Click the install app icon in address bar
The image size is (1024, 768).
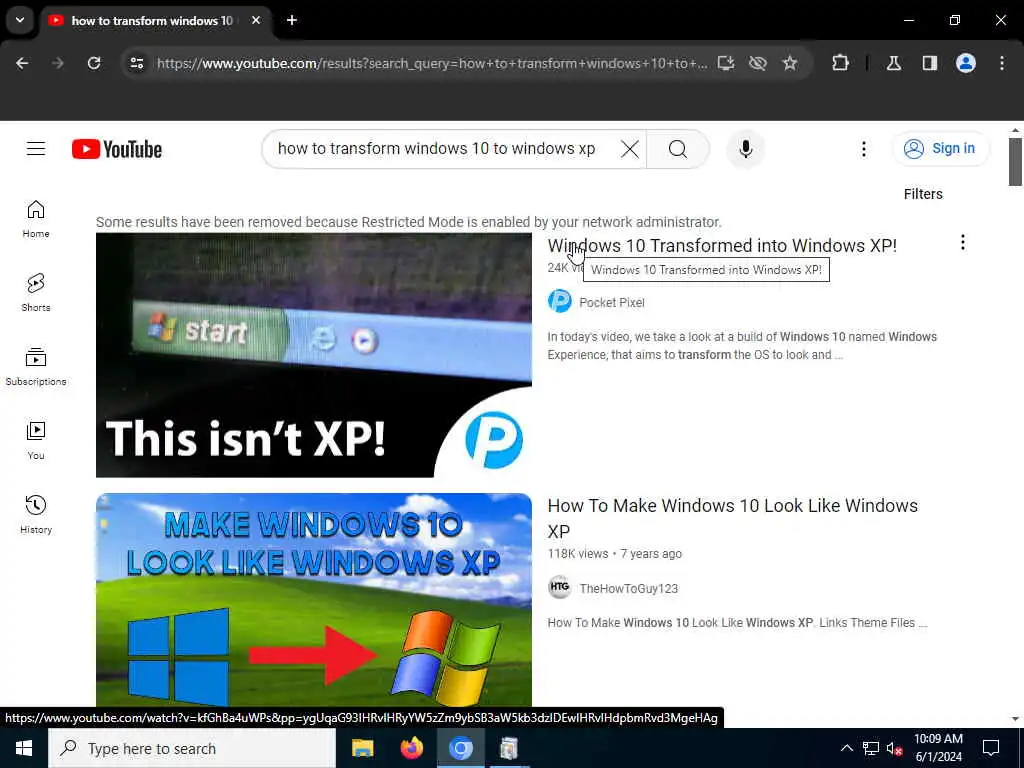point(726,63)
